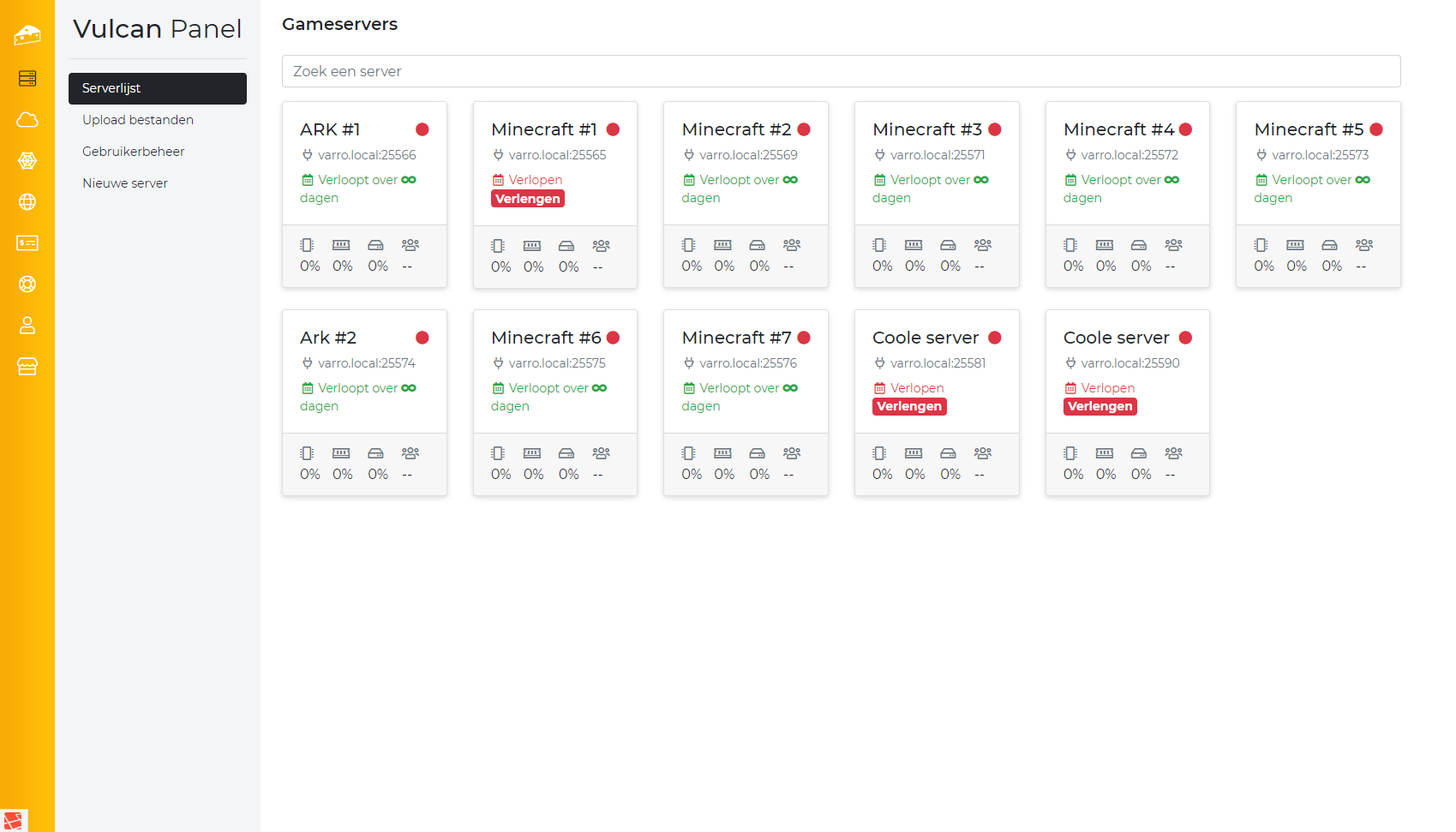
Task: Click the store icon in sidebar
Action: 27,367
